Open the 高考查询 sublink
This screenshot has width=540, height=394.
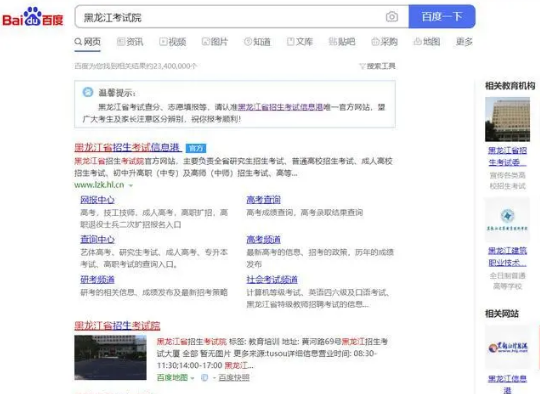point(263,200)
